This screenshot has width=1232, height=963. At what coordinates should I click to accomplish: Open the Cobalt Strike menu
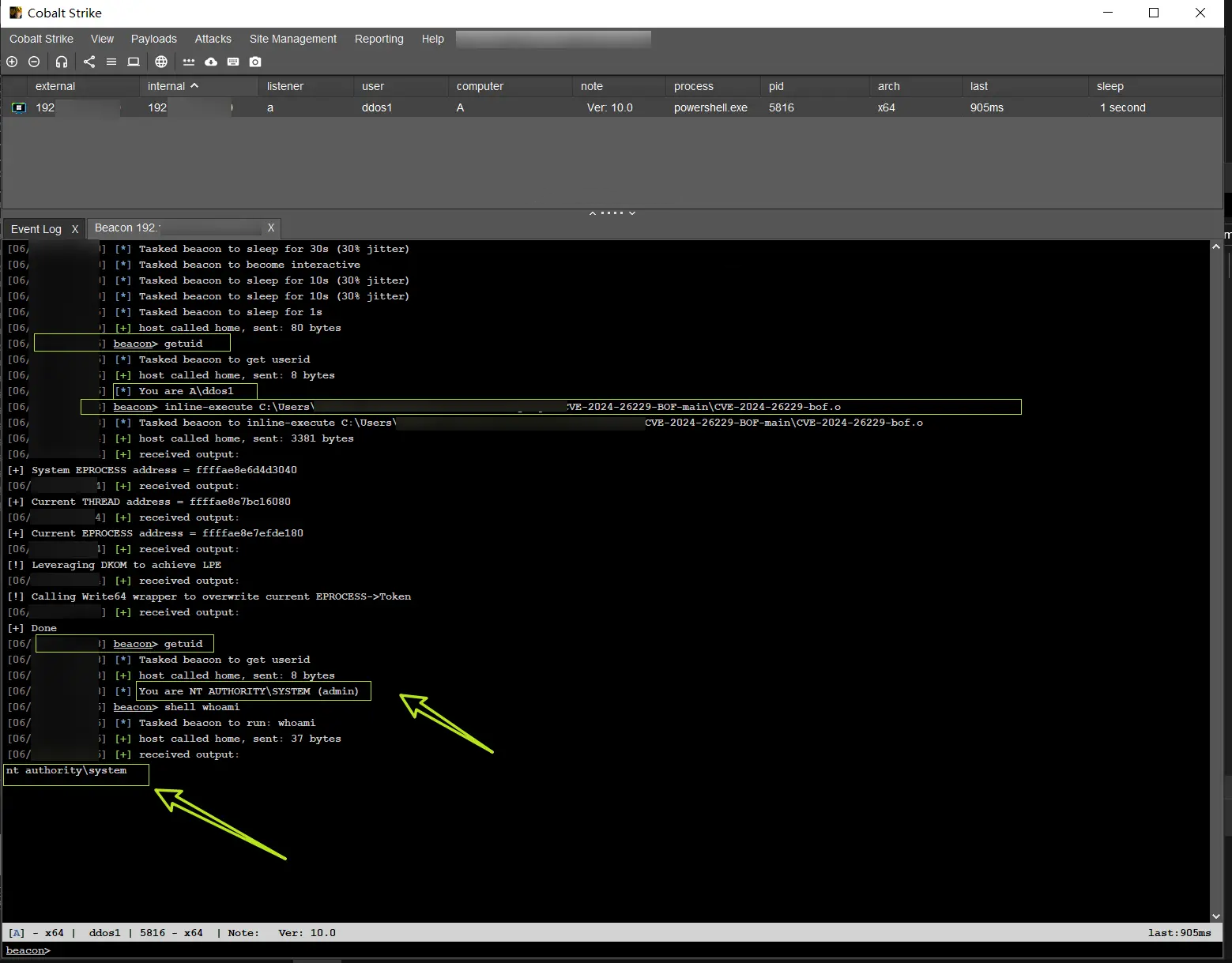pos(41,39)
